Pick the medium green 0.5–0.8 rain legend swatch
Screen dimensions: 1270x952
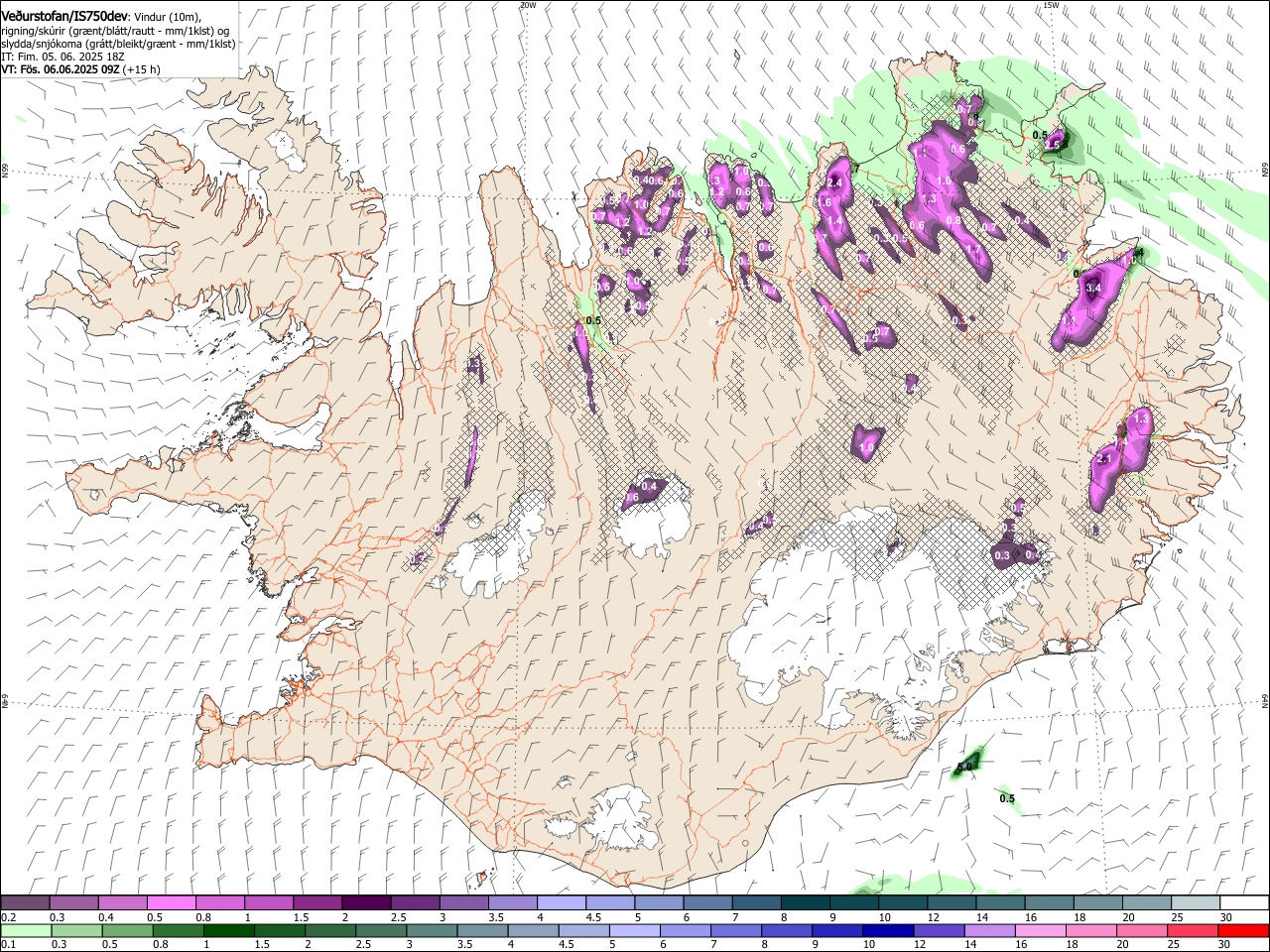pos(127,930)
